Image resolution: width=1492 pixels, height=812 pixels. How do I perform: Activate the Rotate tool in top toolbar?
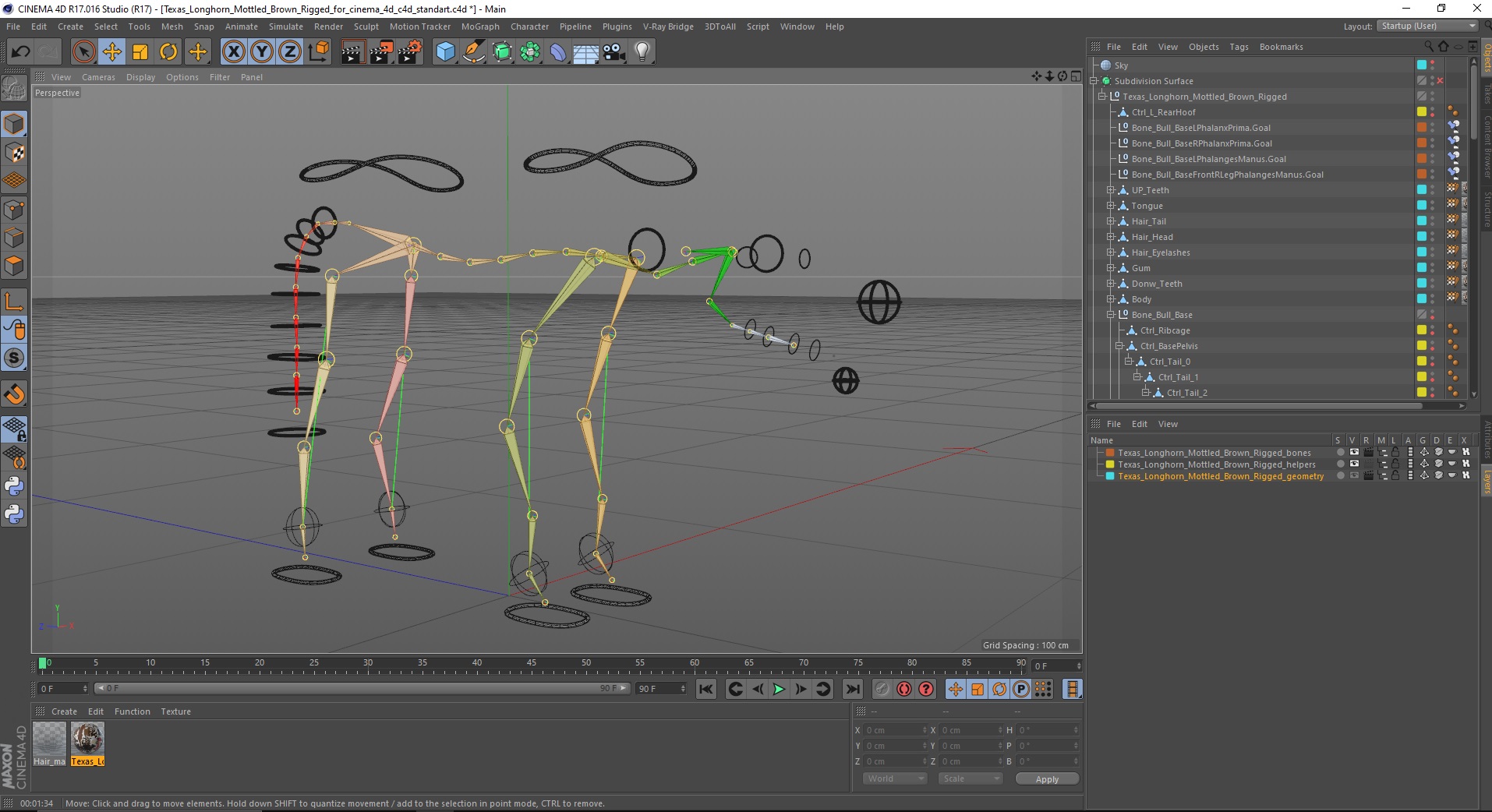(168, 52)
